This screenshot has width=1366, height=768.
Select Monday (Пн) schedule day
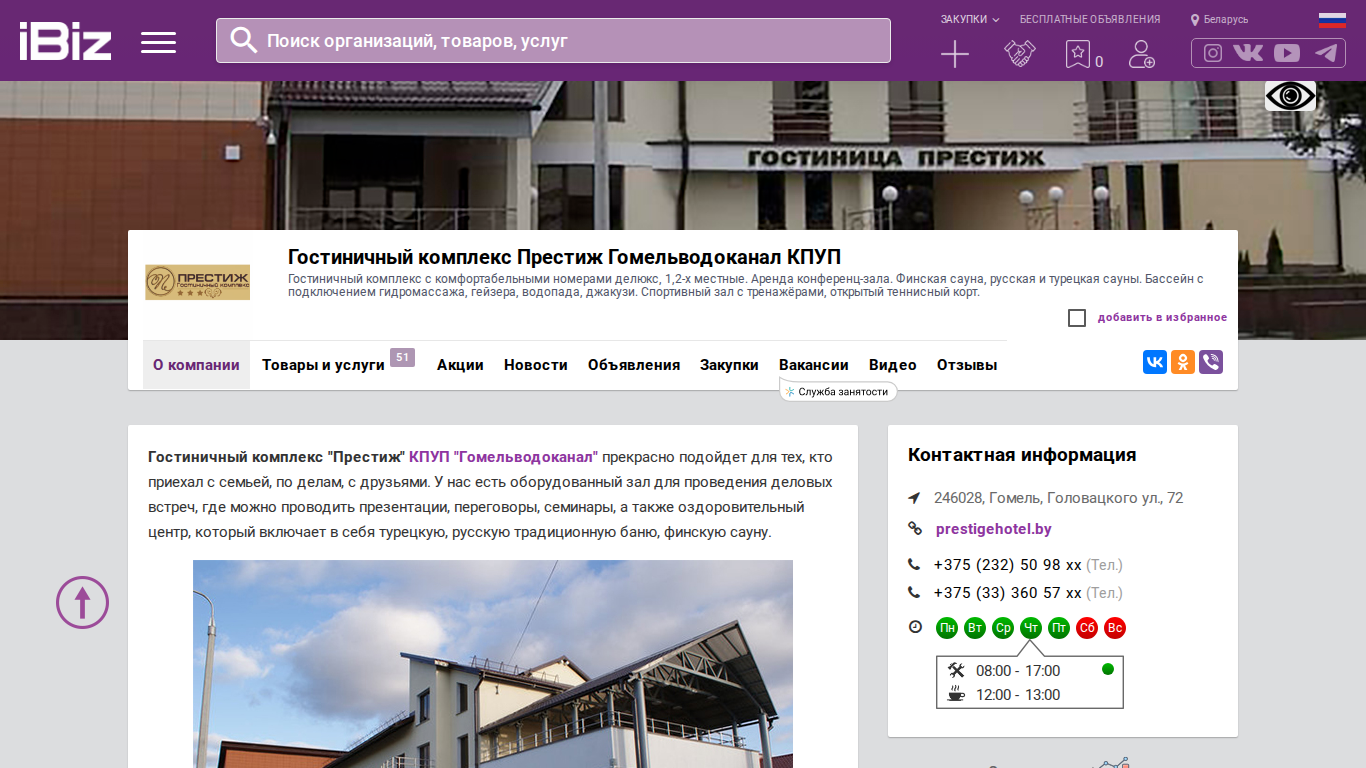click(947, 628)
